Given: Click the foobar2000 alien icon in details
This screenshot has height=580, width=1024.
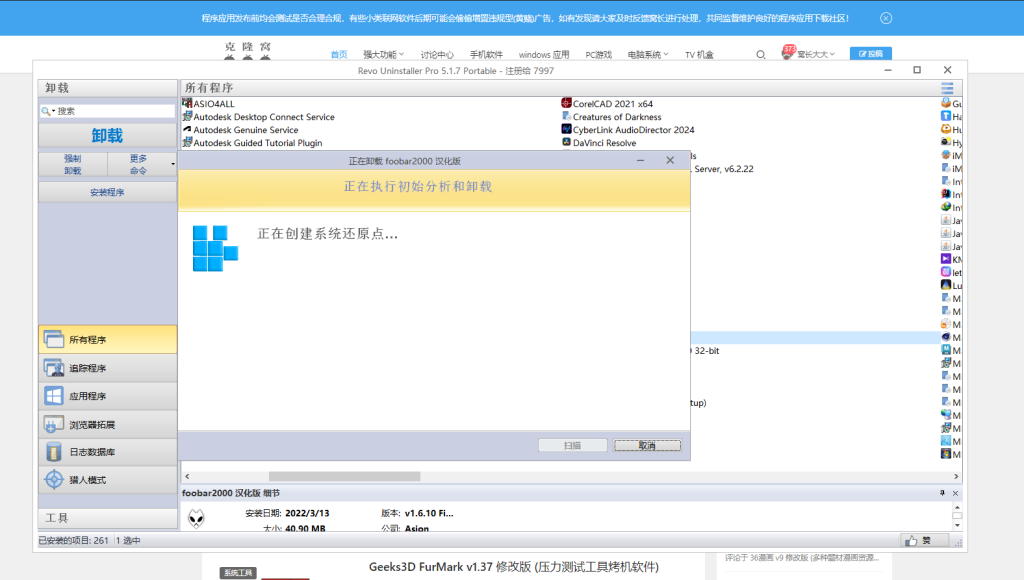Looking at the screenshot, I should click(196, 519).
